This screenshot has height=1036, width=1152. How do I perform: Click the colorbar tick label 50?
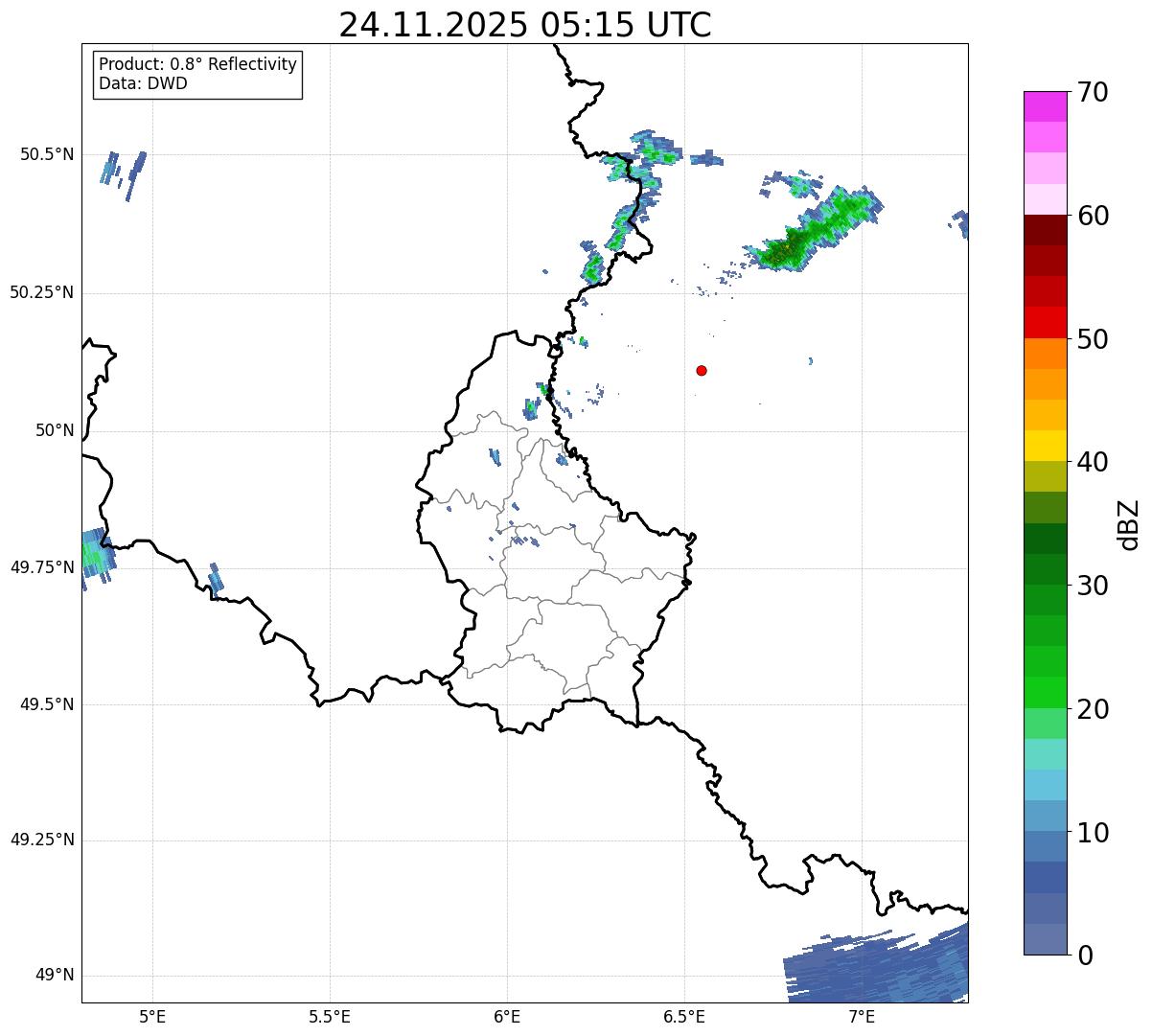coord(1092,339)
